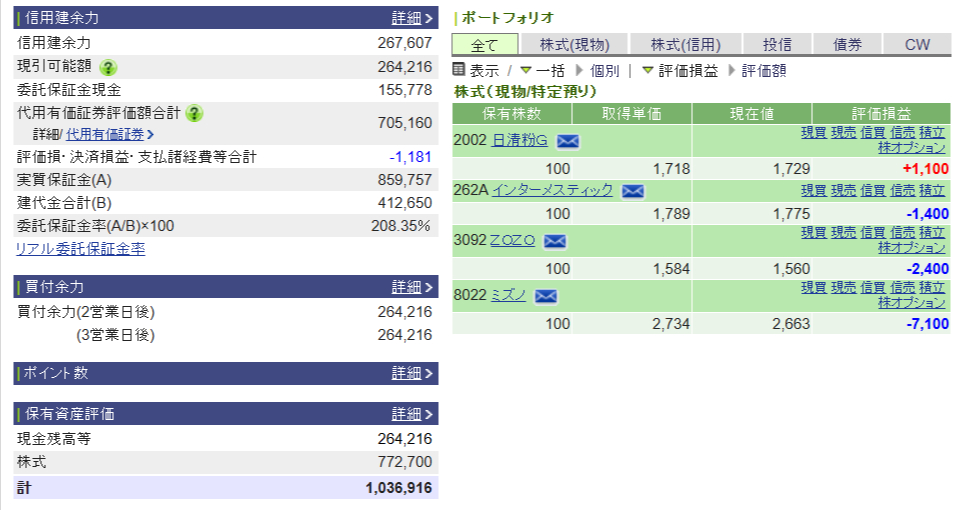963x510 pixels.
Task: Click 現売 for ミズノ
Action: click(x=843, y=288)
